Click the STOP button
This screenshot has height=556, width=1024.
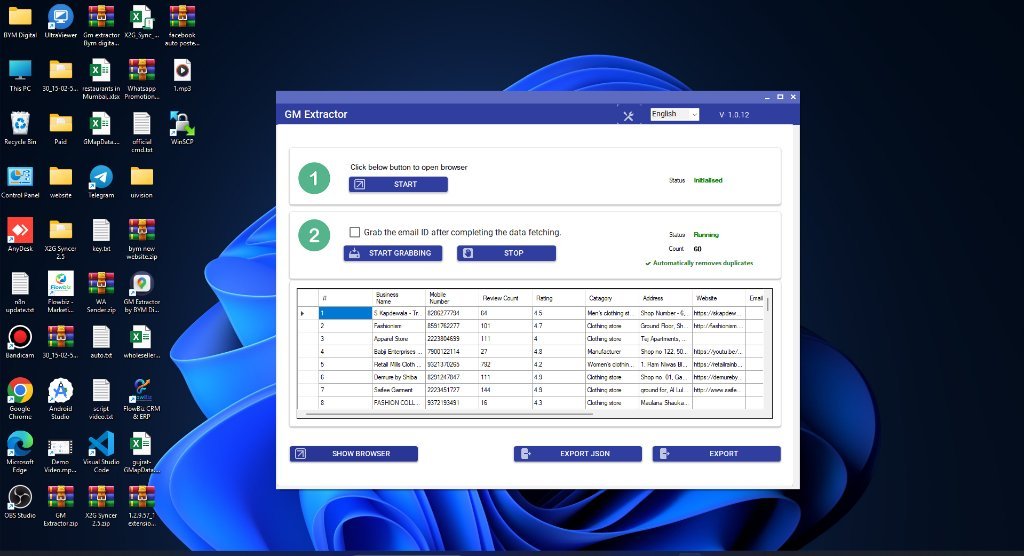click(507, 253)
